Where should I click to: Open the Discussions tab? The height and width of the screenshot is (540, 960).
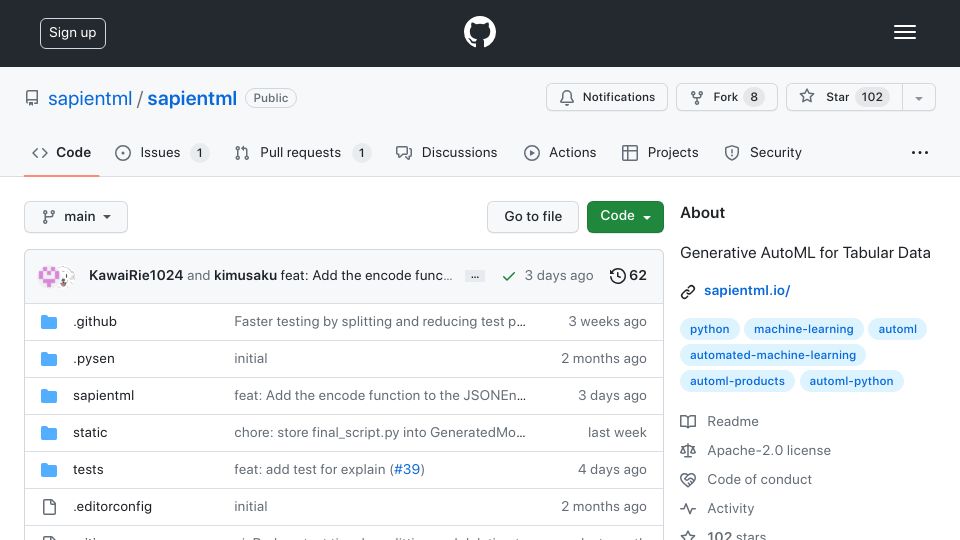point(446,152)
